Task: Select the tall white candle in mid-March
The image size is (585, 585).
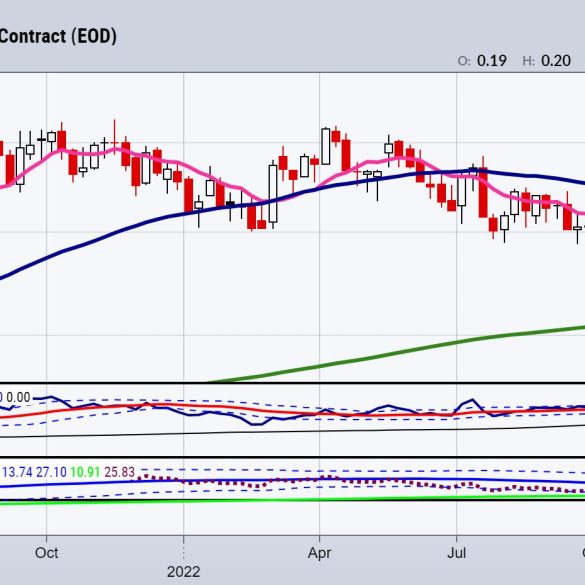Action: tap(273, 194)
